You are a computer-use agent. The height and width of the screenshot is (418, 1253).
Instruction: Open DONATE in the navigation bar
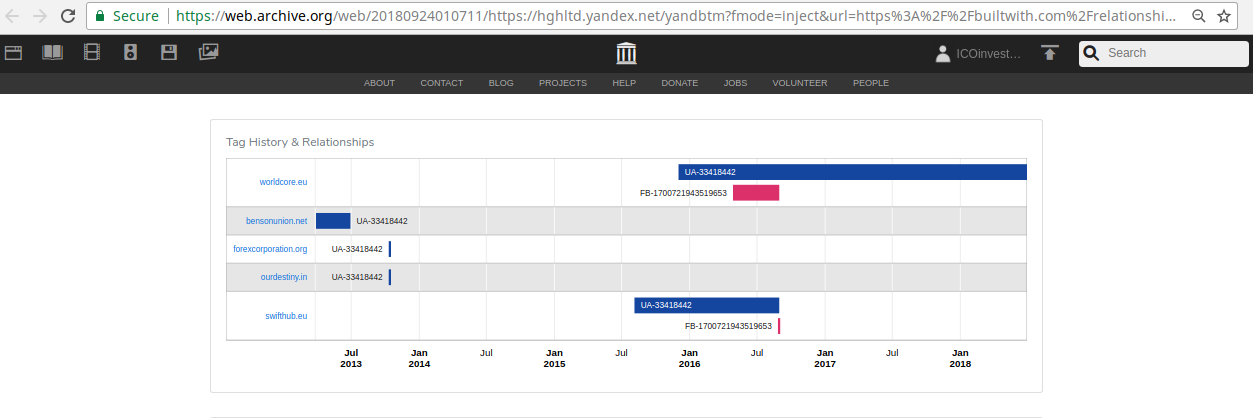[680, 83]
